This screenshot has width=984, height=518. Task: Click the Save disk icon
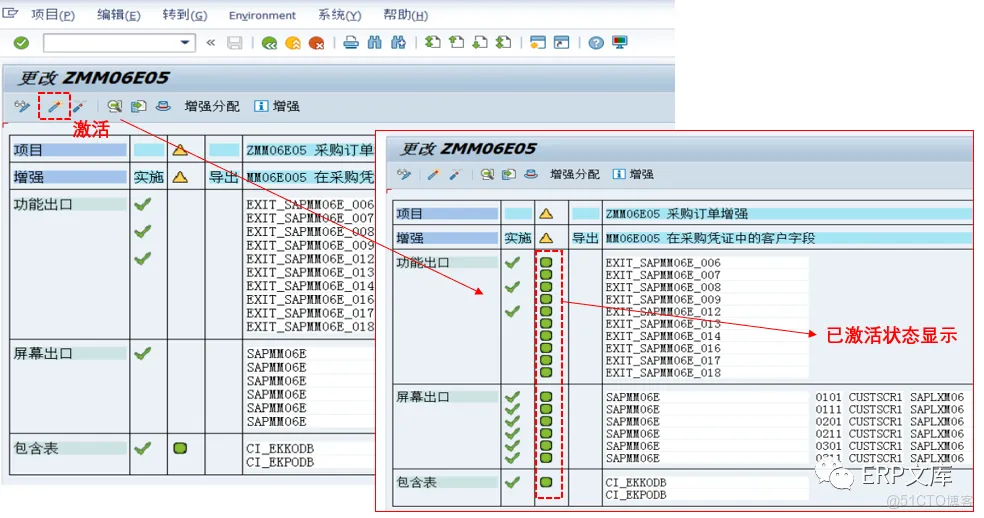point(235,43)
